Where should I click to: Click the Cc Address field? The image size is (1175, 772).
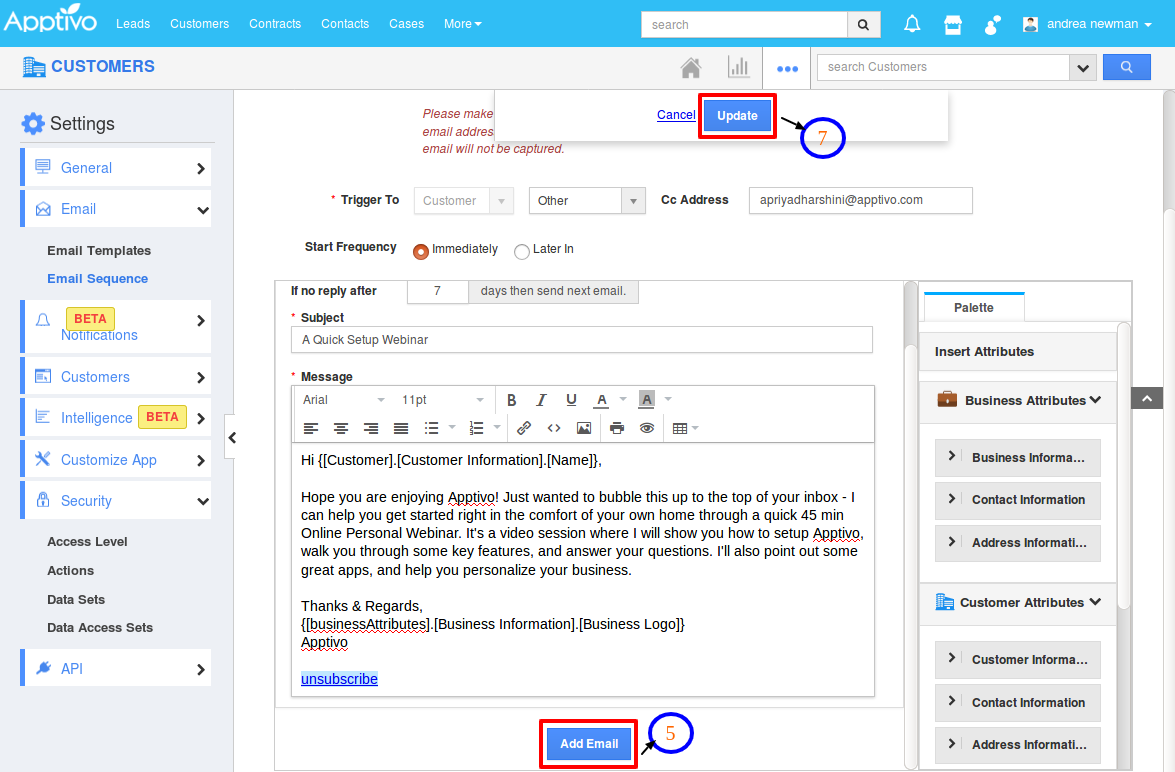point(860,200)
